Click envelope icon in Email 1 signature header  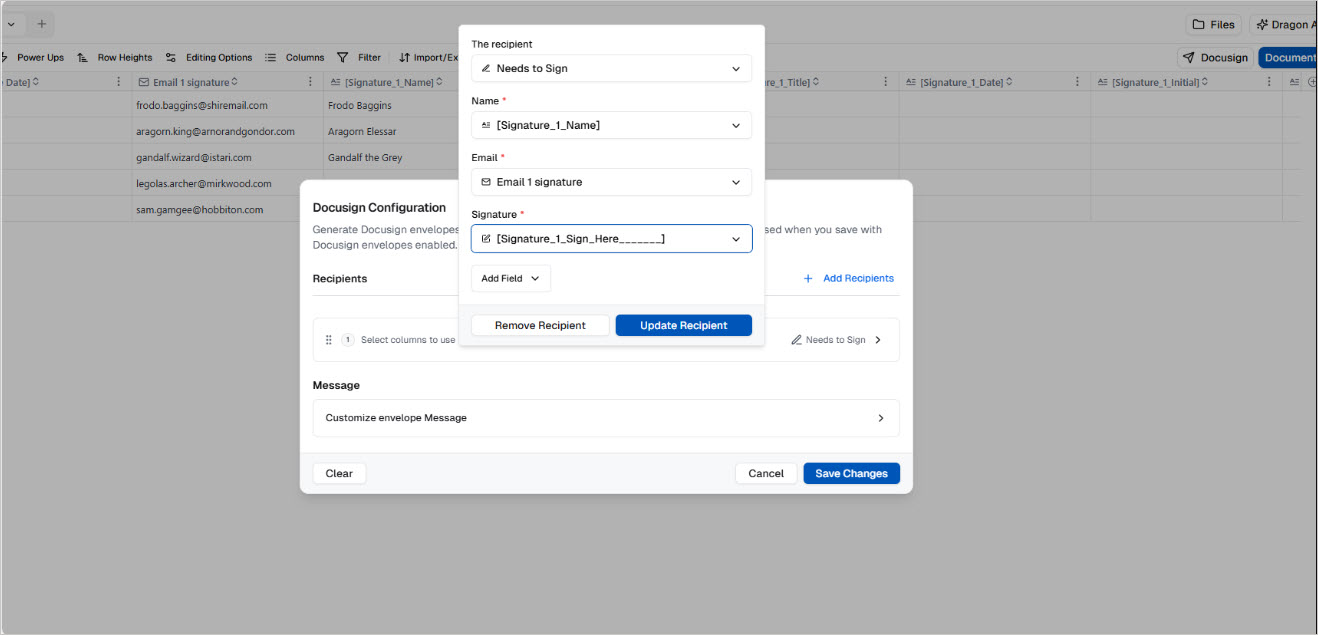143,82
